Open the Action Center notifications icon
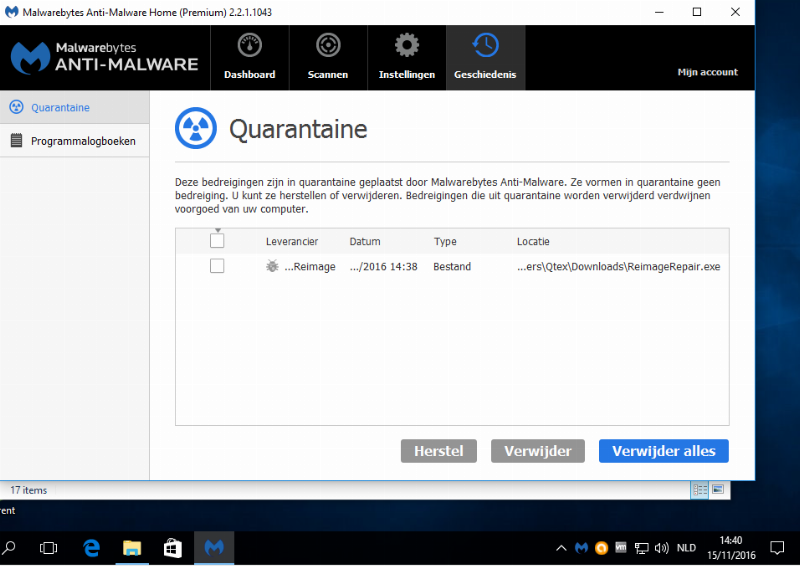Screen dimensions: 800x566 coord(777,548)
